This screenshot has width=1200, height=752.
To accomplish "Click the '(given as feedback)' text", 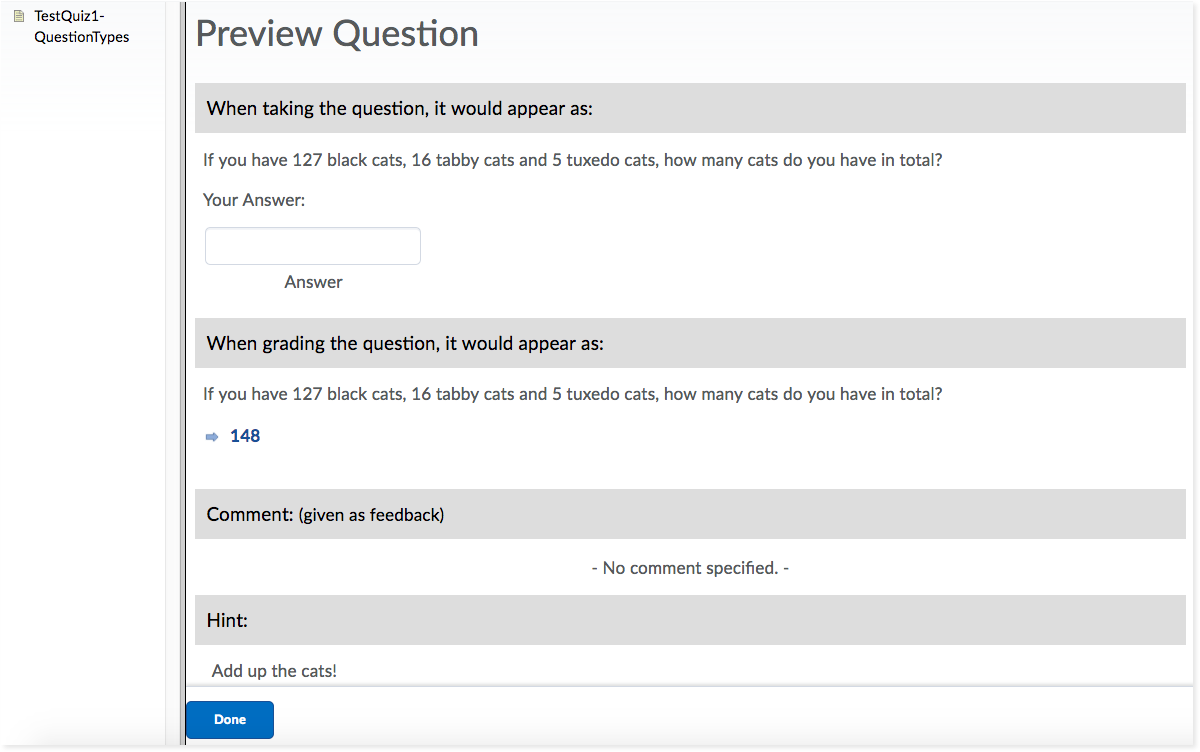I will pyautogui.click(x=371, y=515).
